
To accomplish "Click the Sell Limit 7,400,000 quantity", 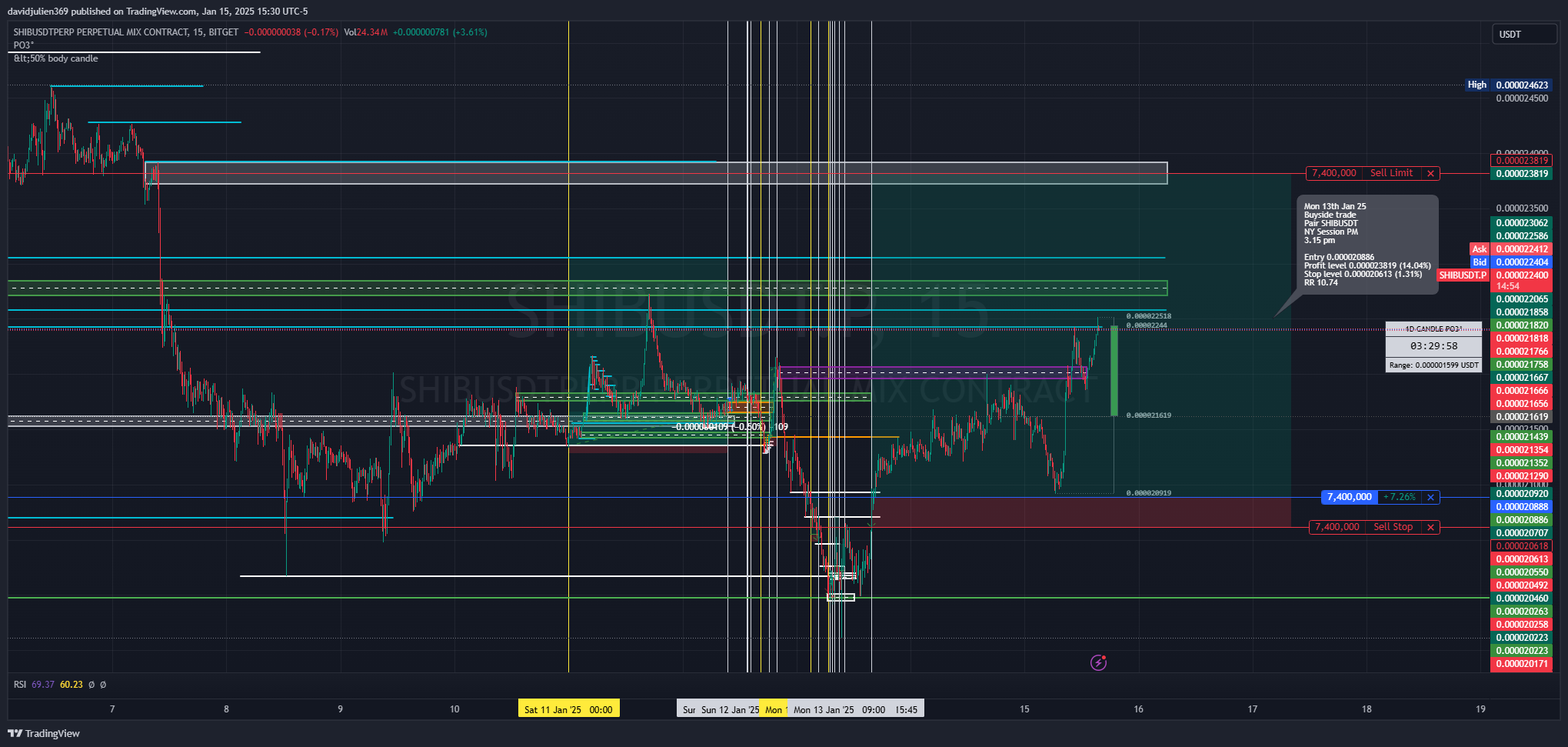I will 1334,173.
